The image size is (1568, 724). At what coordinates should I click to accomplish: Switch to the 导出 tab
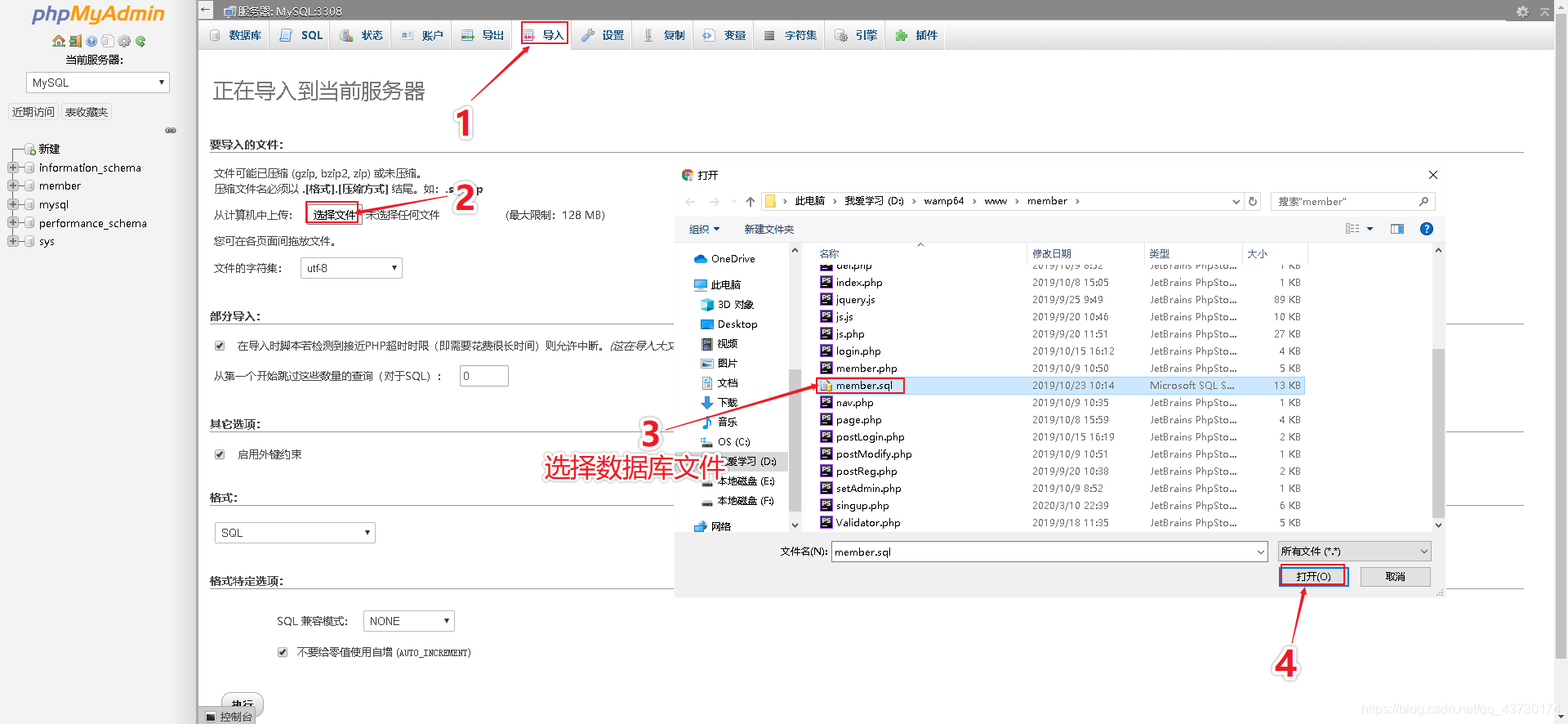pyautogui.click(x=482, y=35)
